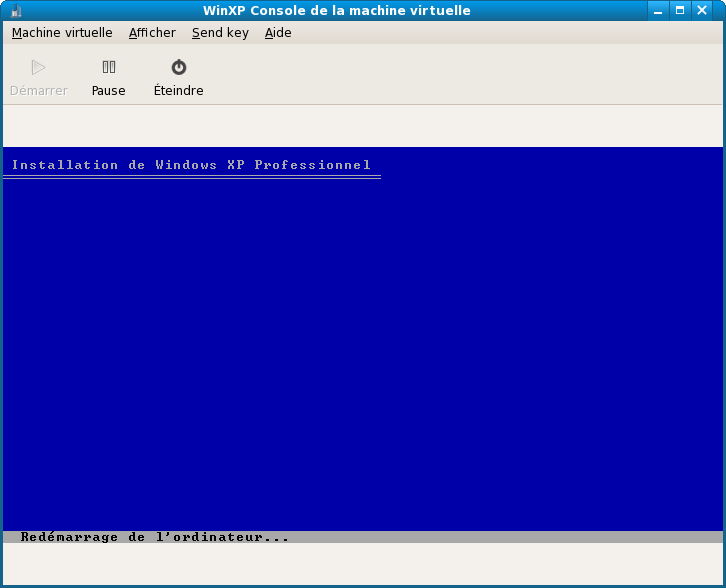
Task: Minimize the WinXP console window
Action: 657,10
